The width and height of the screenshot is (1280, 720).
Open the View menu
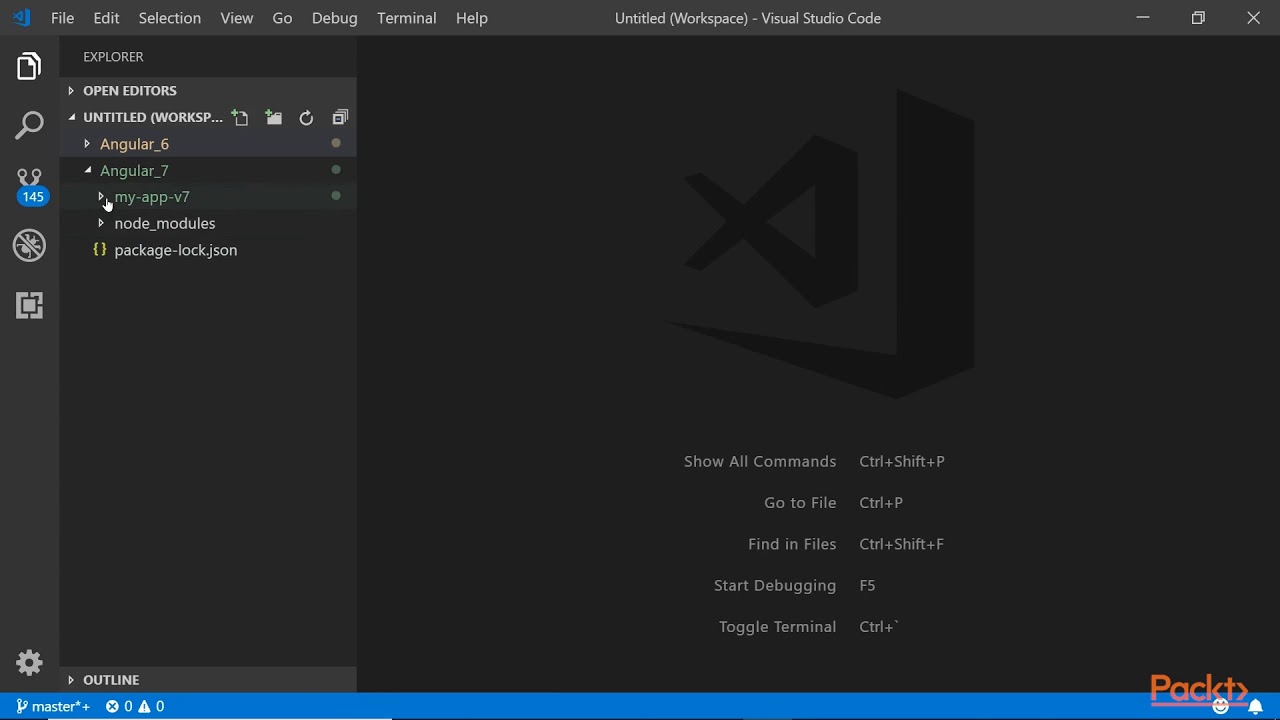(x=237, y=18)
